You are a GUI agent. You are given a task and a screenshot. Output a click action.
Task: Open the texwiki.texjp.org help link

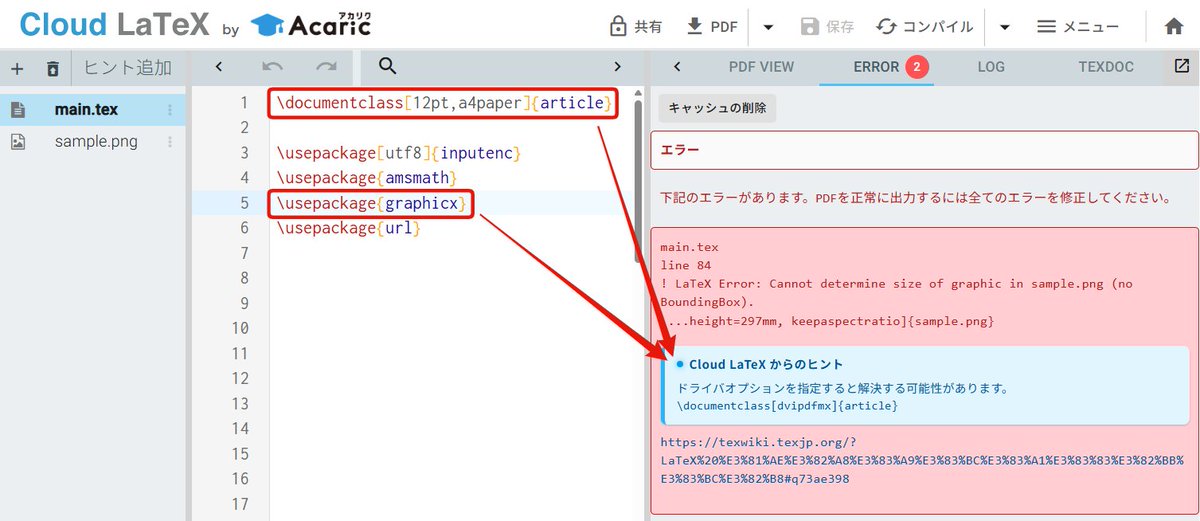pos(920,460)
